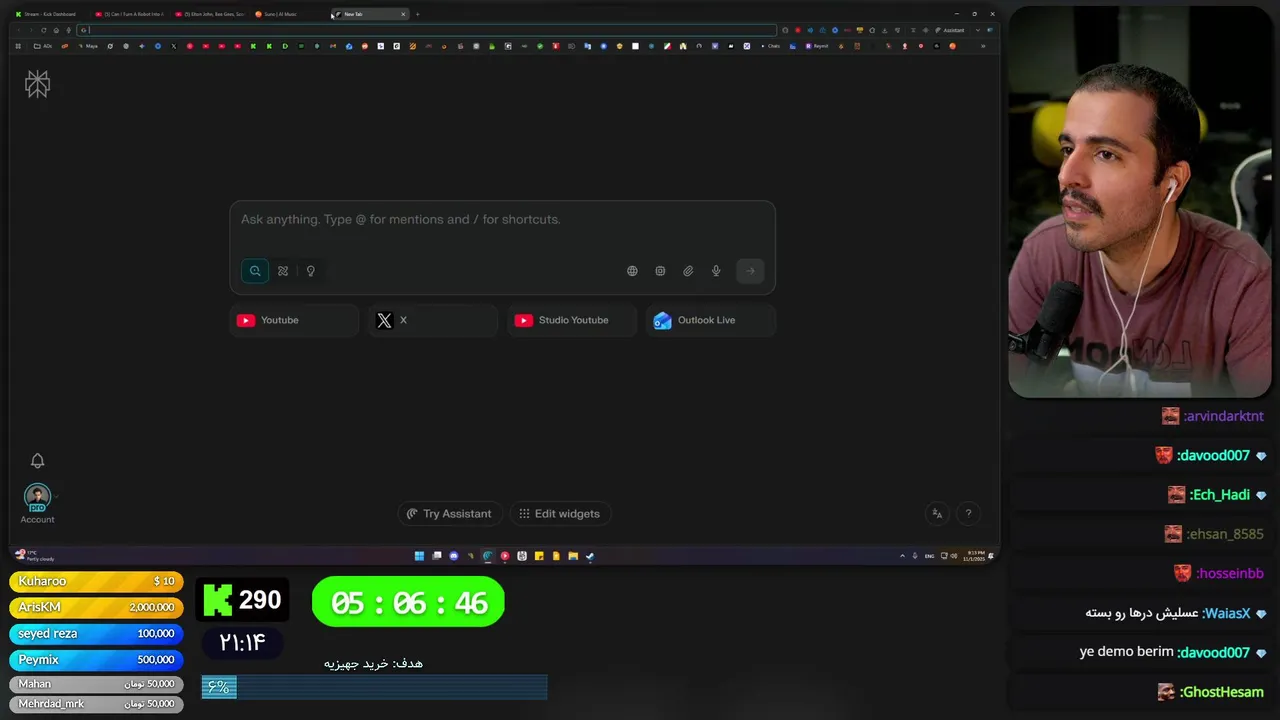Image resolution: width=1280 pixels, height=720 pixels.
Task: Click the Try Assistant button
Action: click(x=448, y=514)
